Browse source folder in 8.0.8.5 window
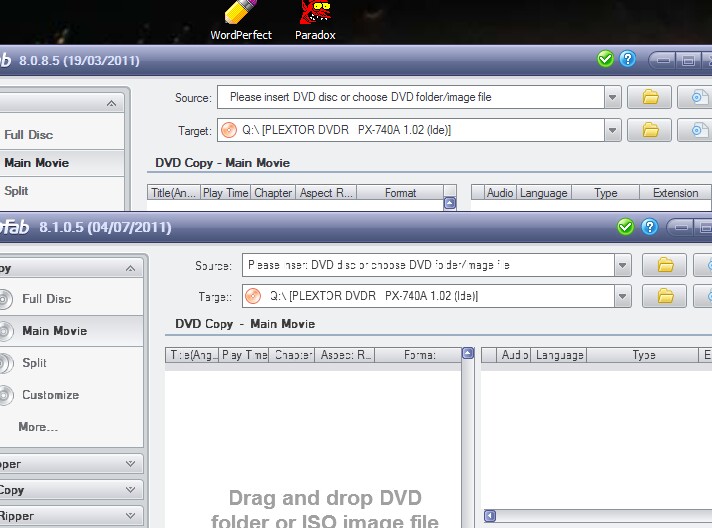 649,97
